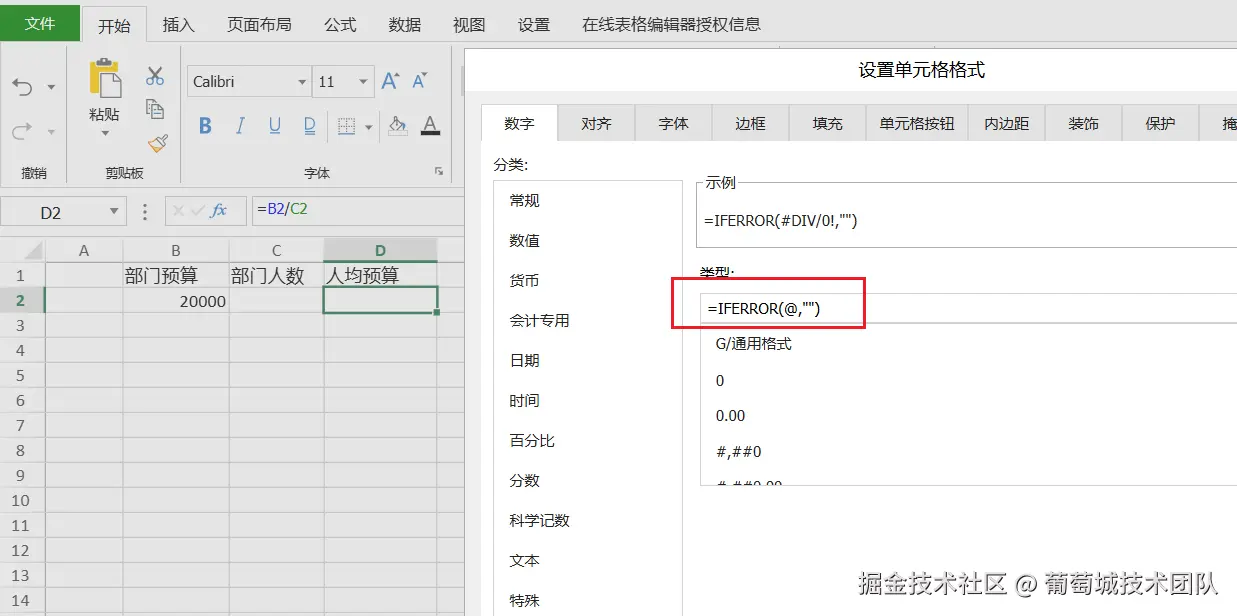Open the font size 11 dropdown

click(x=366, y=82)
